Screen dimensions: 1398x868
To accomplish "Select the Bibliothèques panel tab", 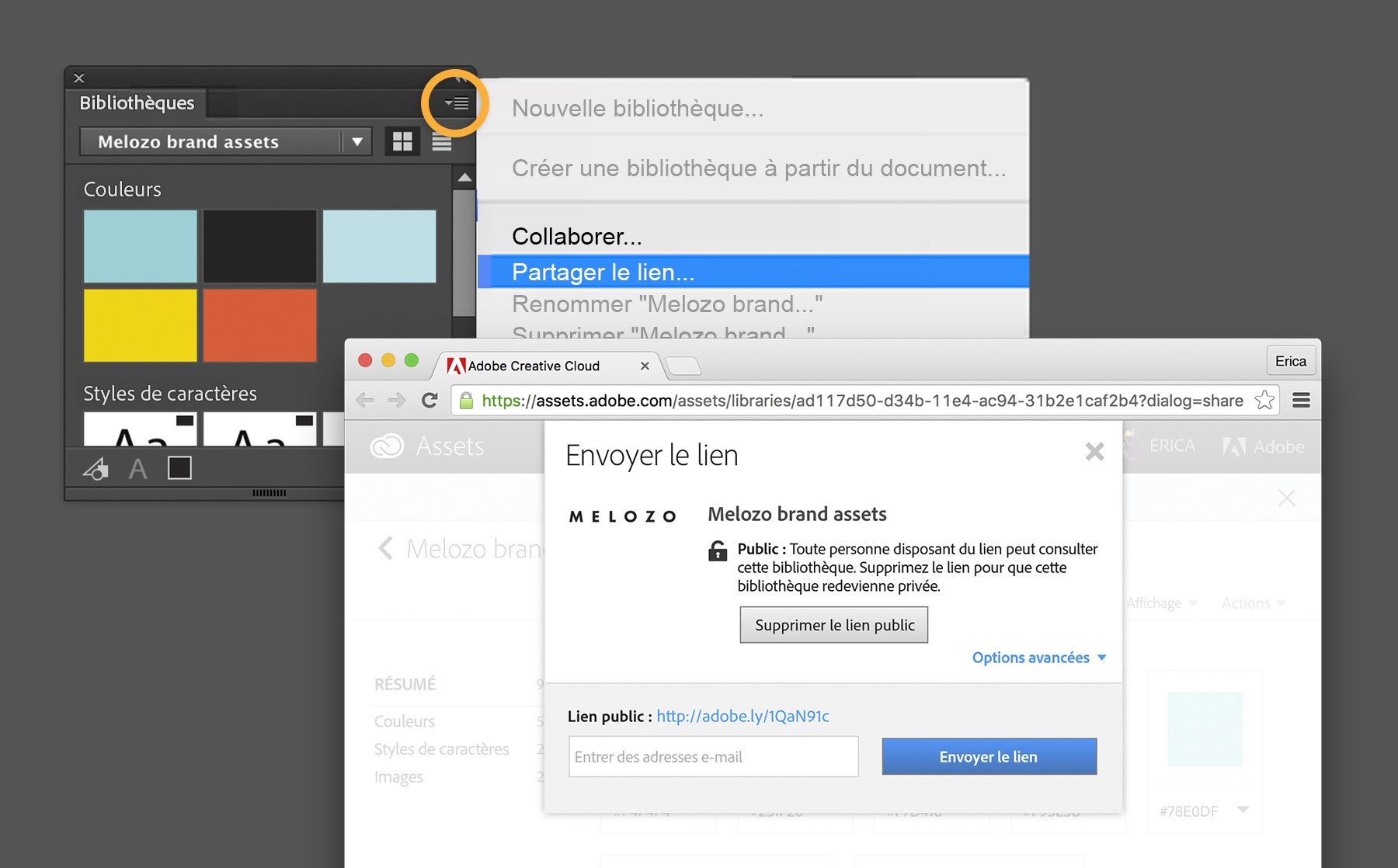I will click(137, 102).
